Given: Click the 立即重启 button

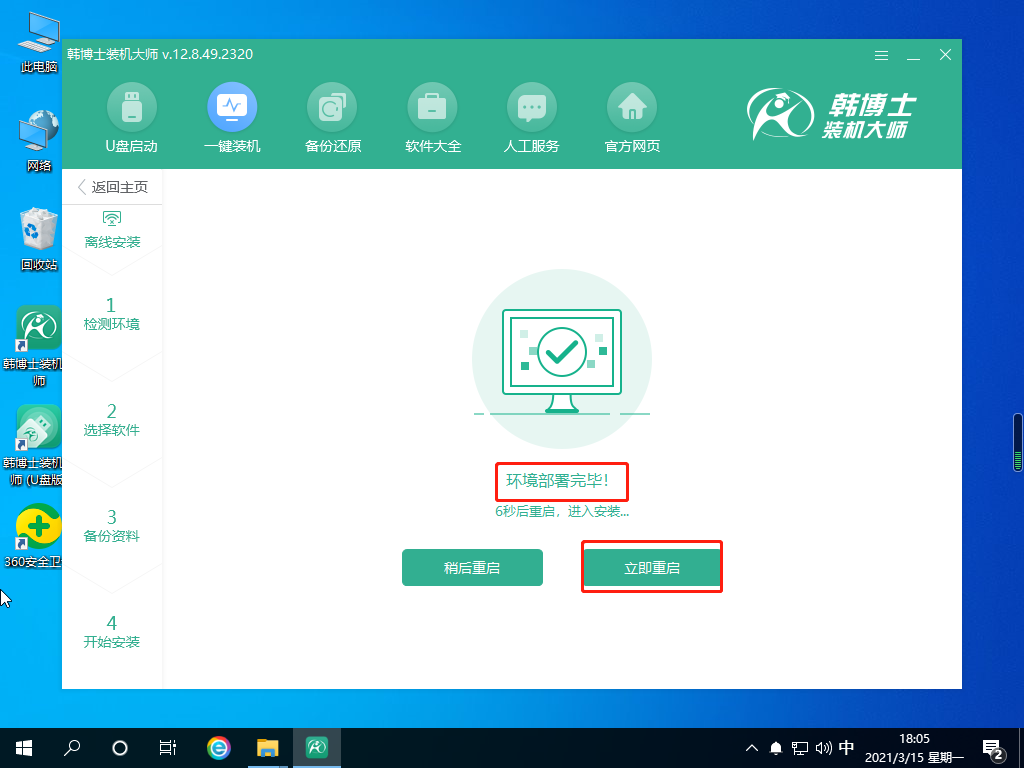Looking at the screenshot, I should [x=652, y=568].
